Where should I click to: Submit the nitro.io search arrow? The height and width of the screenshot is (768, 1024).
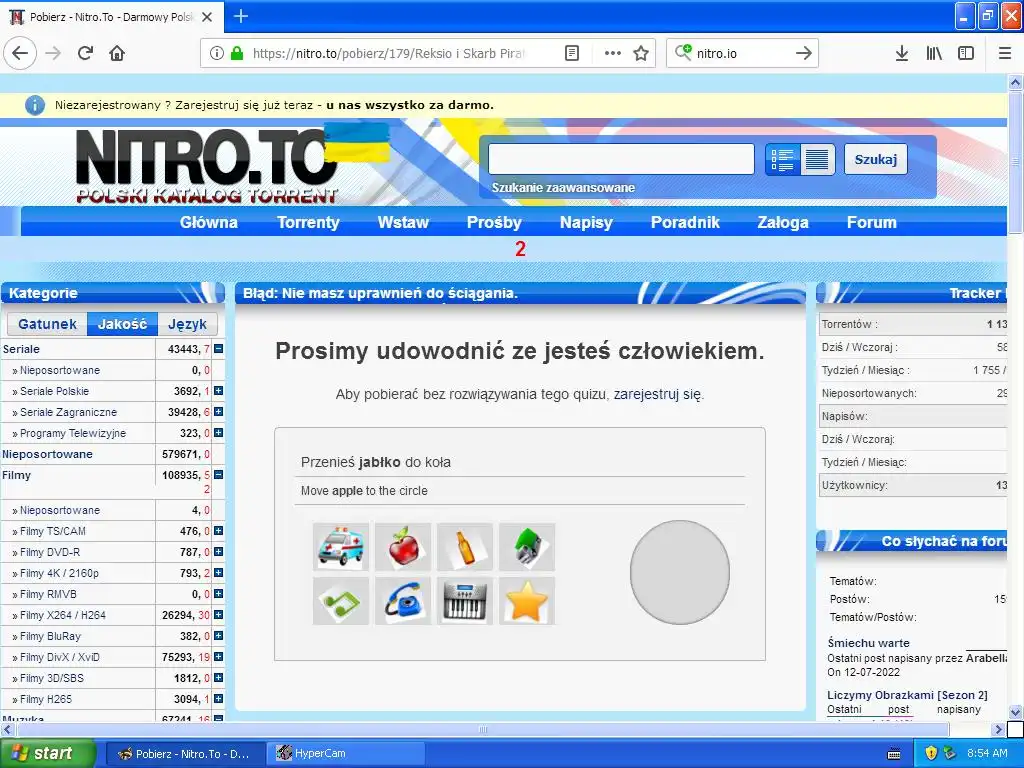[x=803, y=53]
